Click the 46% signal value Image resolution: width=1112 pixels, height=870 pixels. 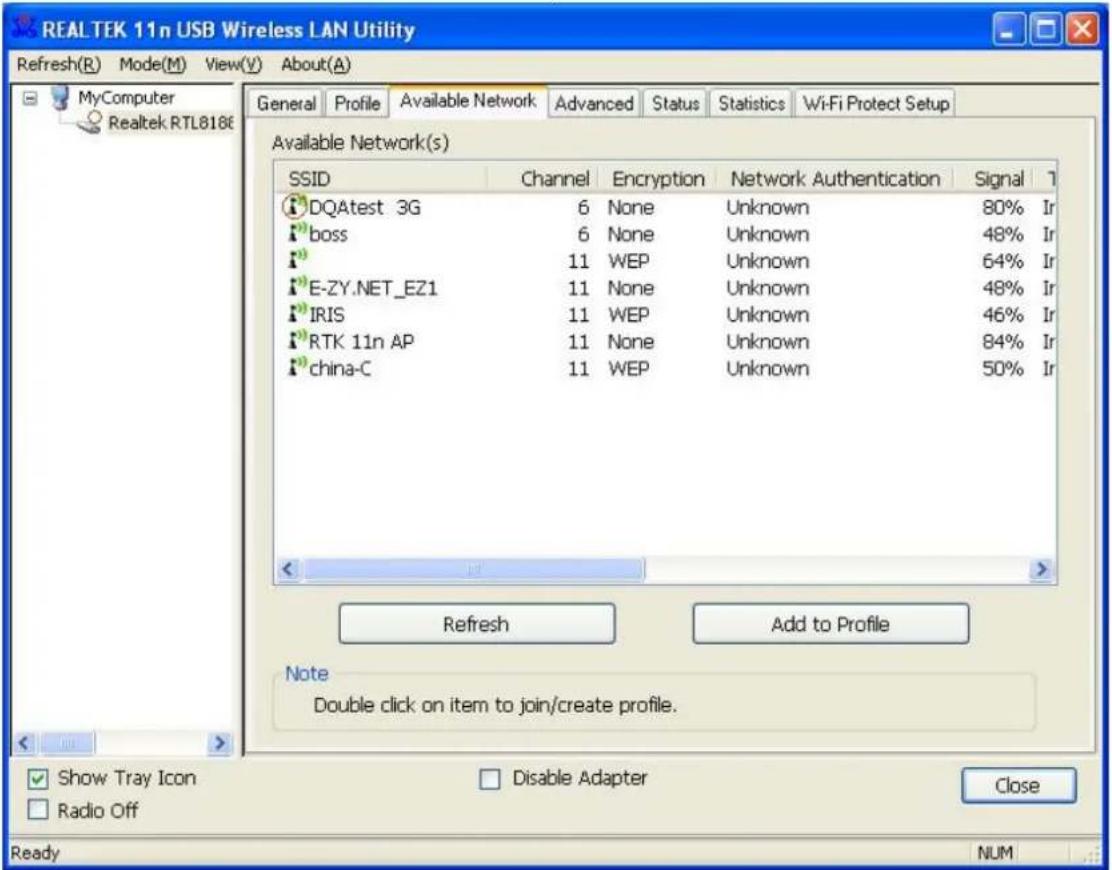(x=1003, y=315)
